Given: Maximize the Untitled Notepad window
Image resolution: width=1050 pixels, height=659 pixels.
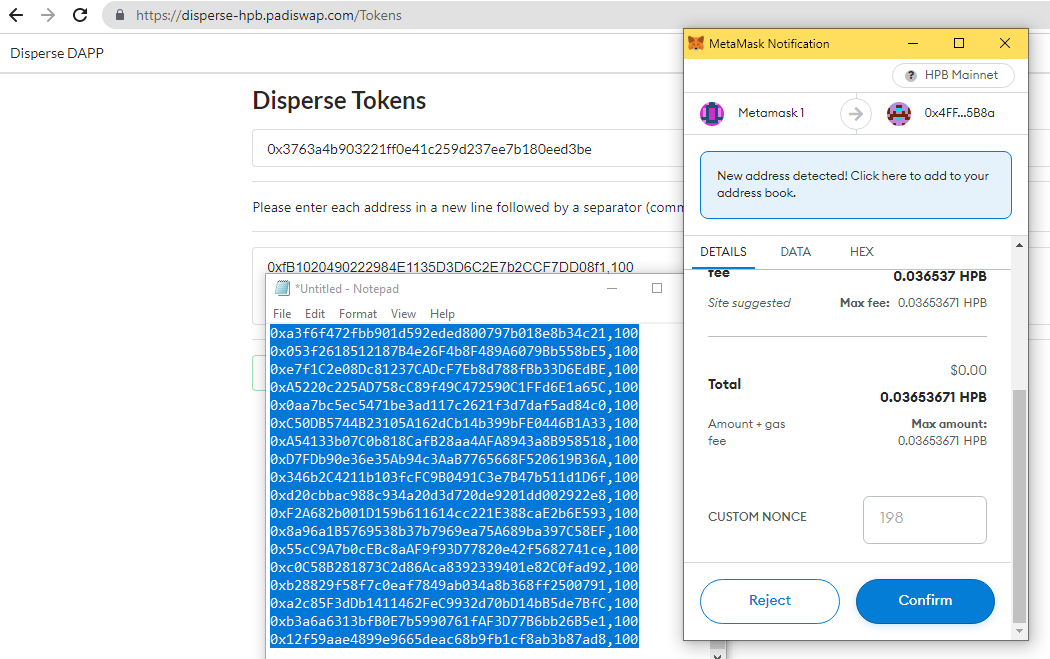Looking at the screenshot, I should (x=657, y=288).
